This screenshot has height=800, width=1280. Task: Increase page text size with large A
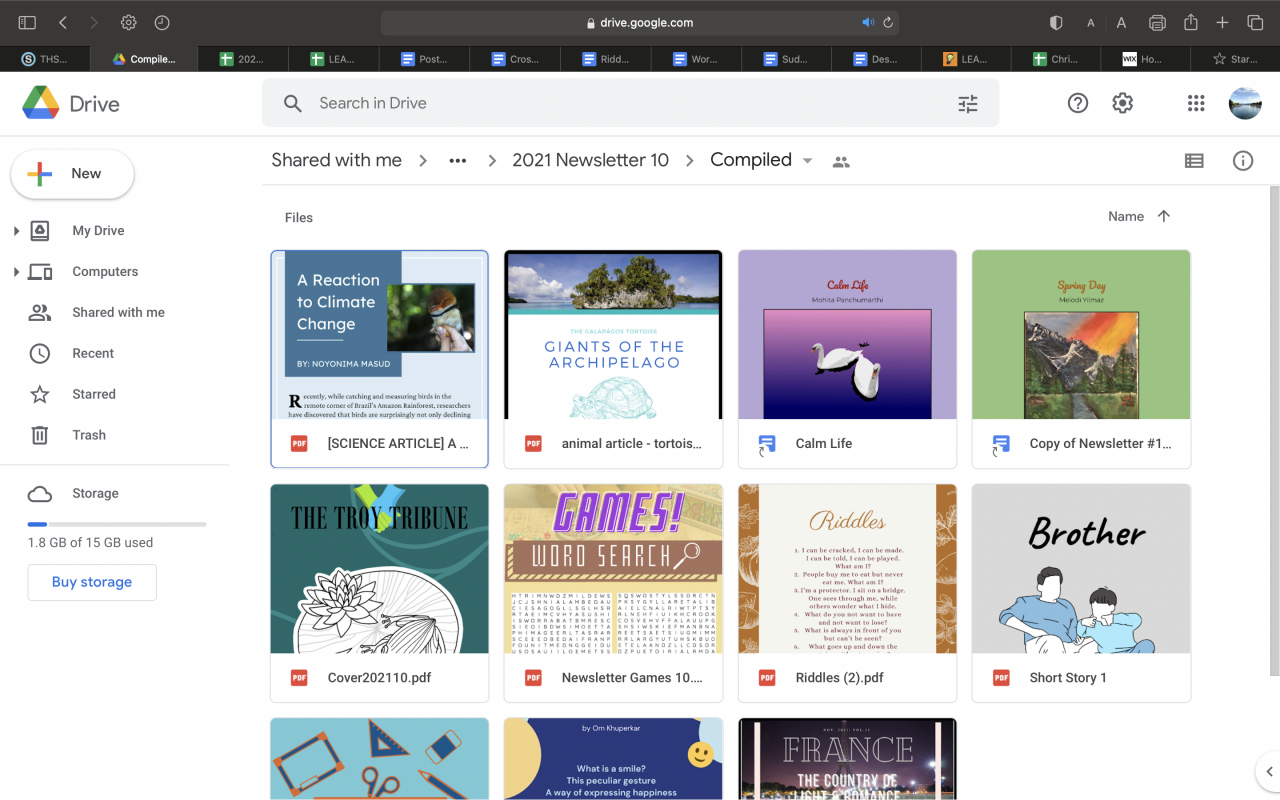point(1121,22)
